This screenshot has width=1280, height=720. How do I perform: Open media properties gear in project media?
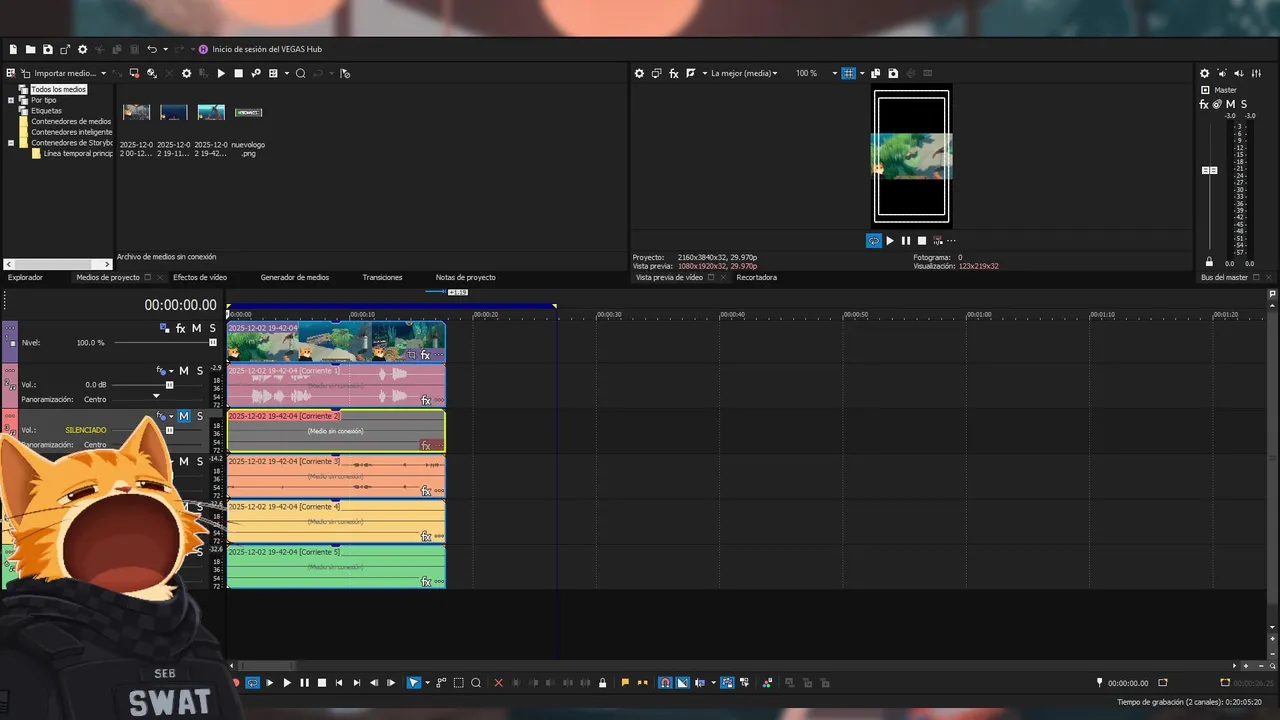click(x=186, y=73)
